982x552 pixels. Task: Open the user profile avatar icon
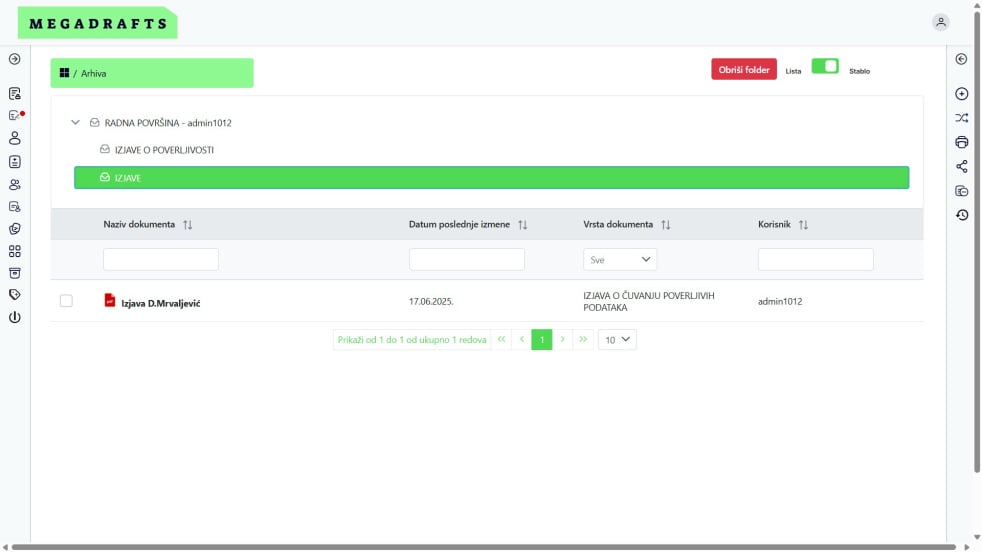click(x=940, y=22)
